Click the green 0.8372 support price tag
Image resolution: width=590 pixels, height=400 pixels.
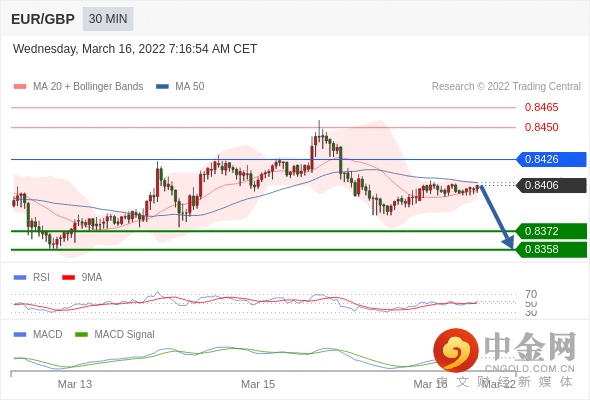tap(551, 231)
